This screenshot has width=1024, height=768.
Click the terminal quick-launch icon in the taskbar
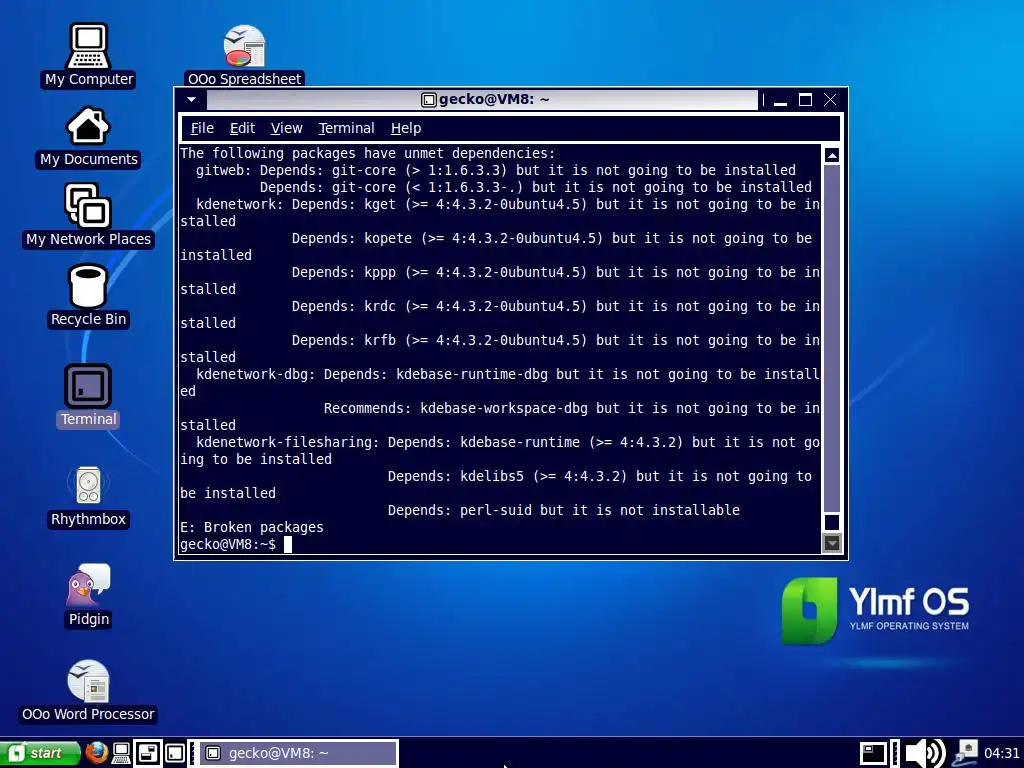(x=174, y=753)
